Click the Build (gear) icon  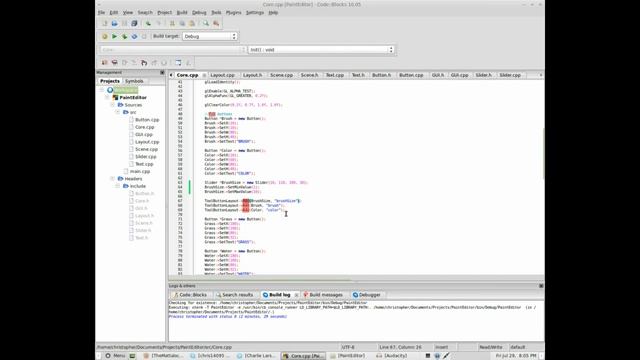point(104,36)
